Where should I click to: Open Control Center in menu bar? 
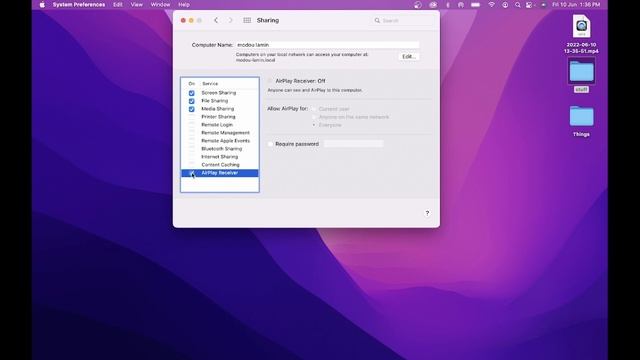point(529,5)
